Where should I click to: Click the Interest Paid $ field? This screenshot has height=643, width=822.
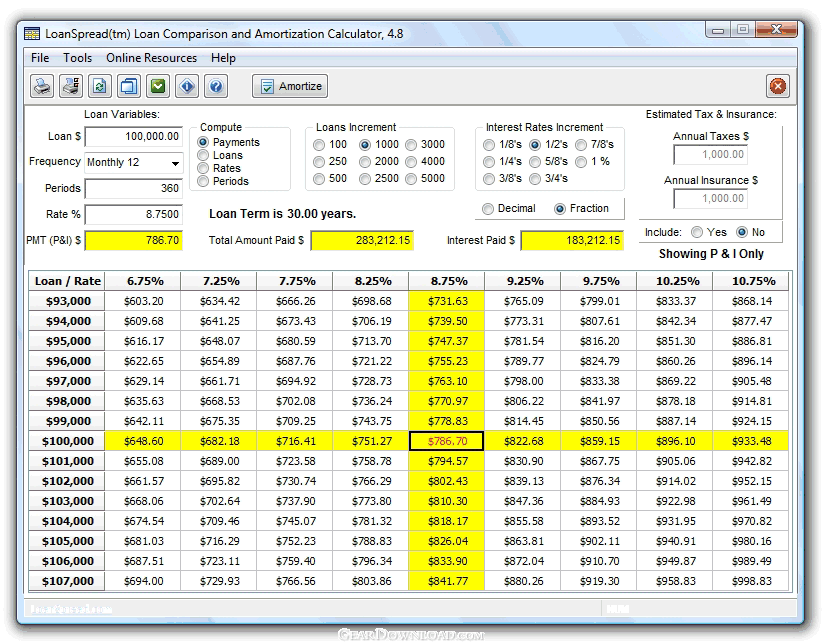[572, 241]
